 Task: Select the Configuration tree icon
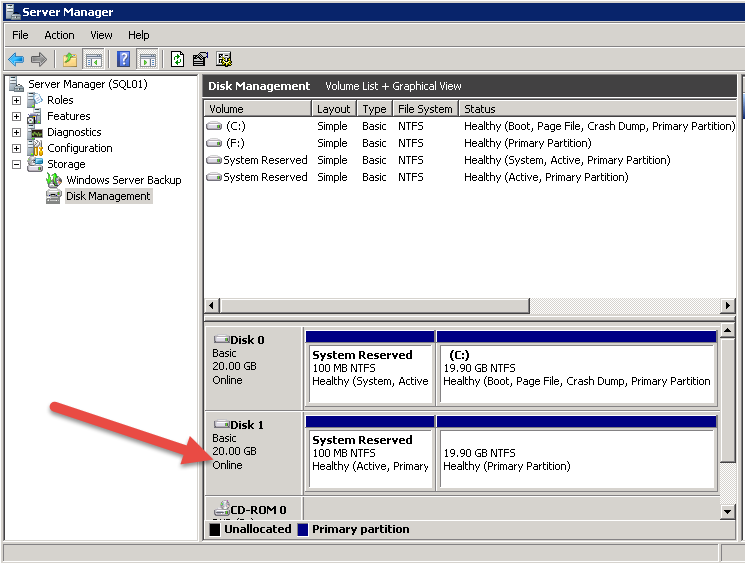(x=35, y=148)
